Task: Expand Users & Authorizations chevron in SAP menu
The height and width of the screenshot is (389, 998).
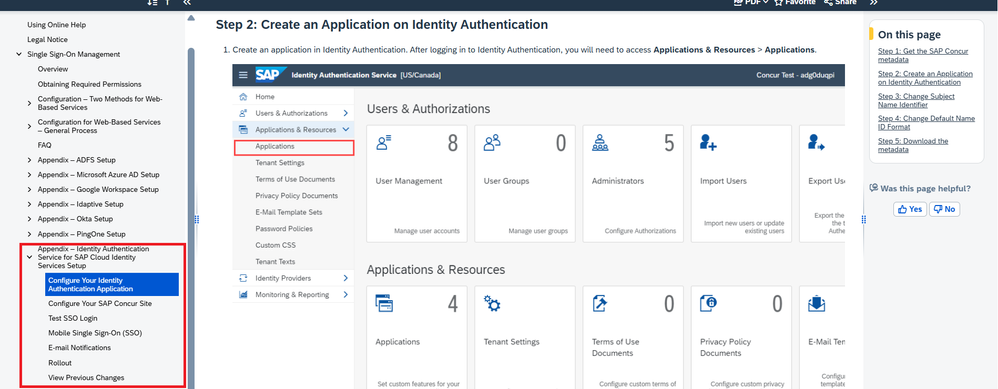Action: point(346,113)
